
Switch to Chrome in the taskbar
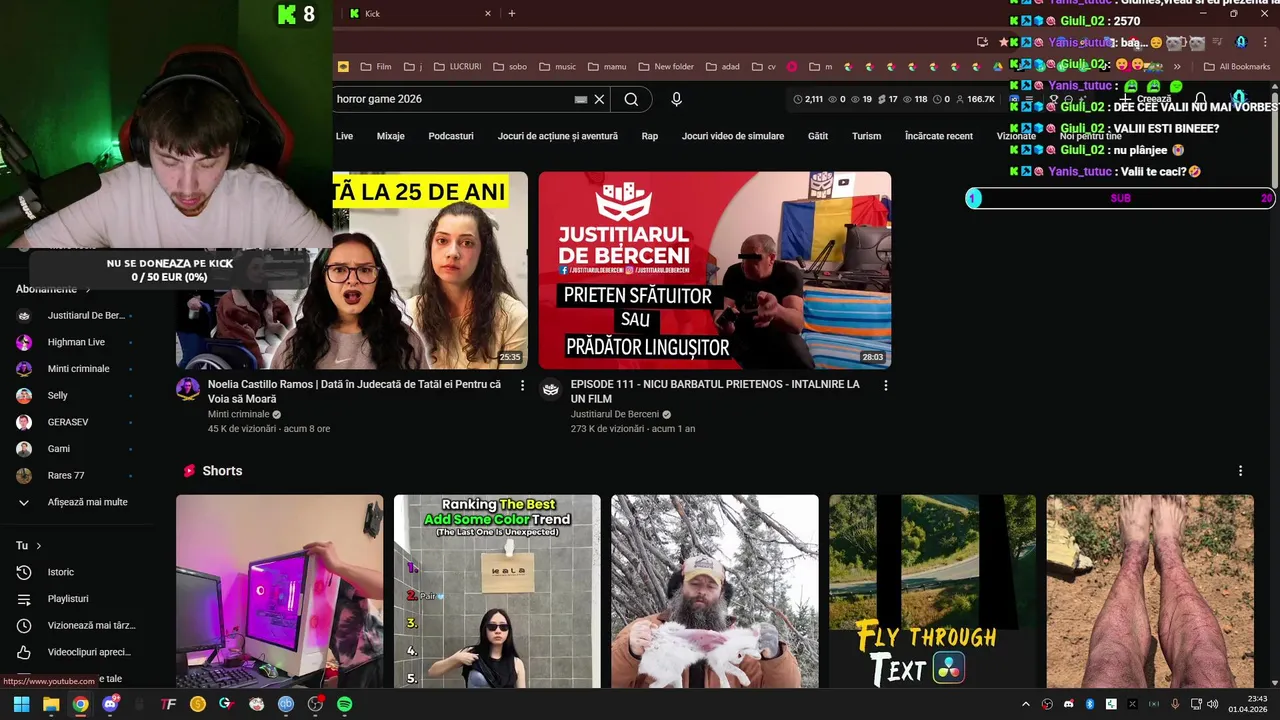coord(80,704)
